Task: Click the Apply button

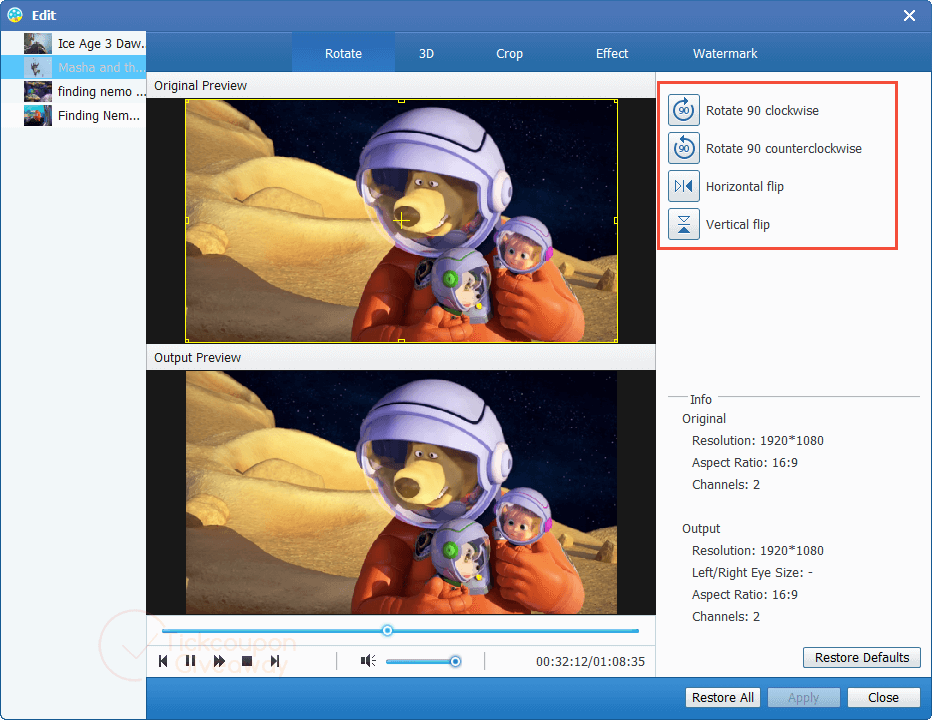Action: pos(804,697)
